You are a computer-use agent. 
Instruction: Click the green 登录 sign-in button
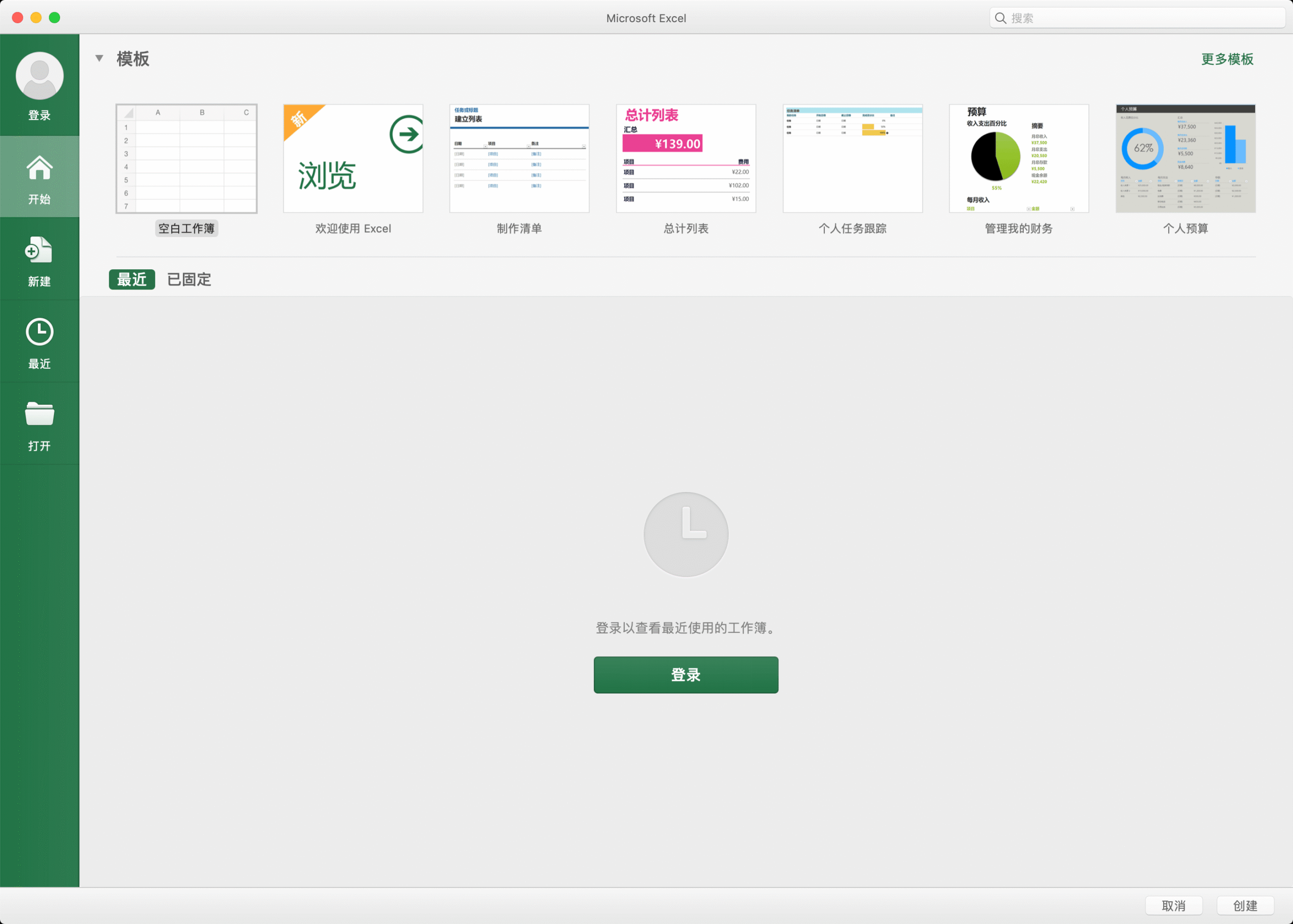click(685, 675)
